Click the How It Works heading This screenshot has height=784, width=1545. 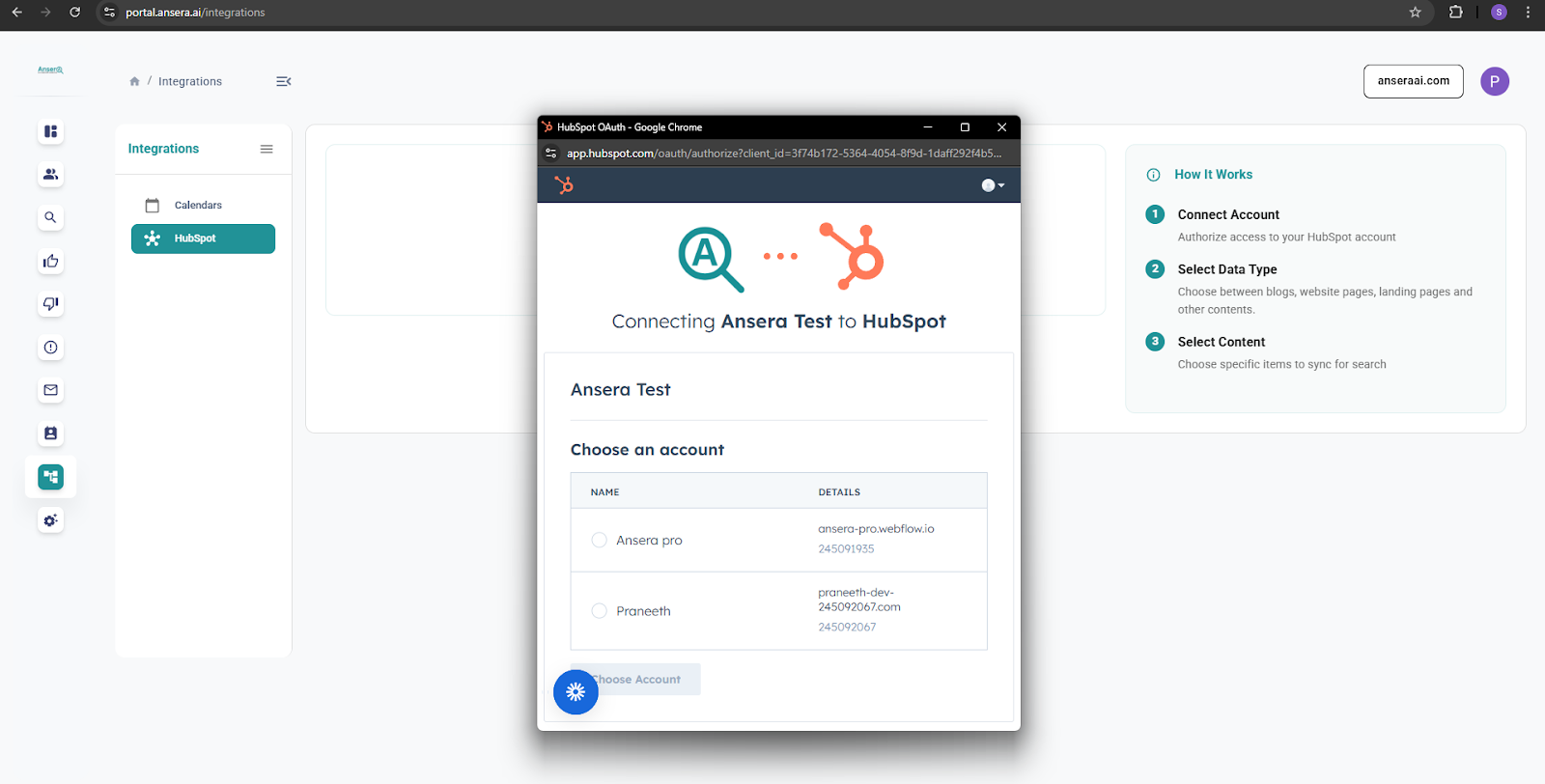coord(1213,175)
